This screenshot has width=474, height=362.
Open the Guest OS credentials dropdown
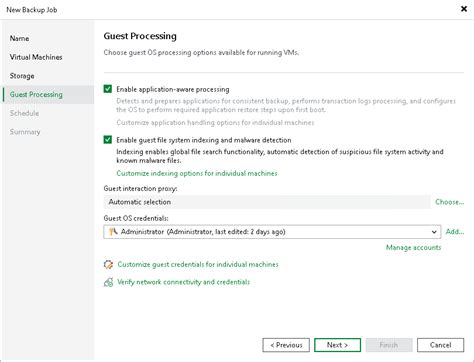[x=272, y=232]
